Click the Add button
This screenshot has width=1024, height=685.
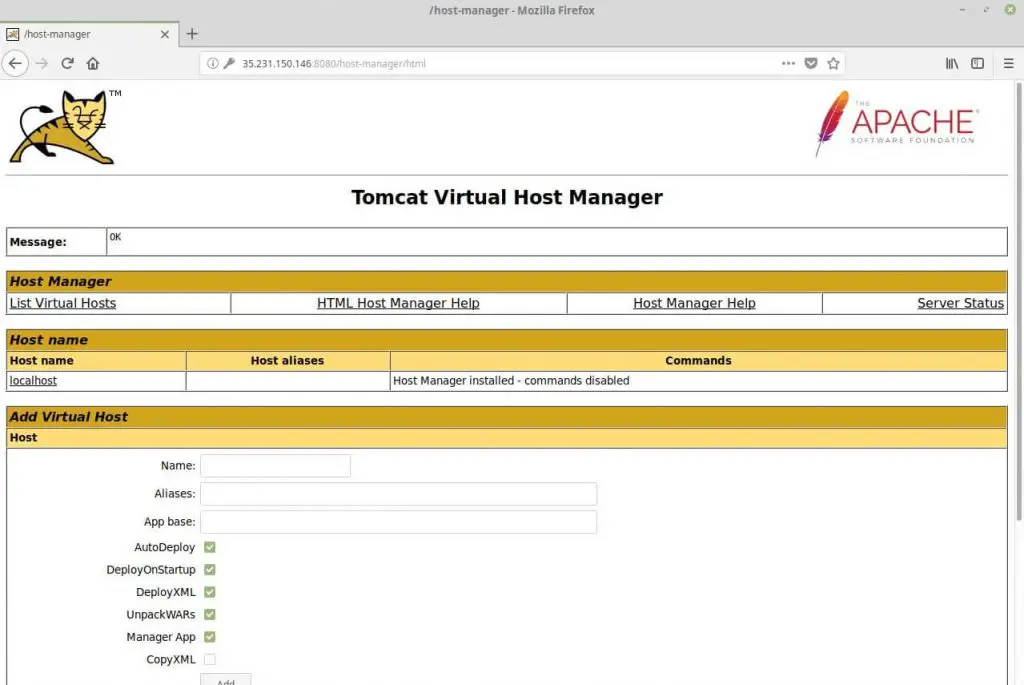pos(225,680)
